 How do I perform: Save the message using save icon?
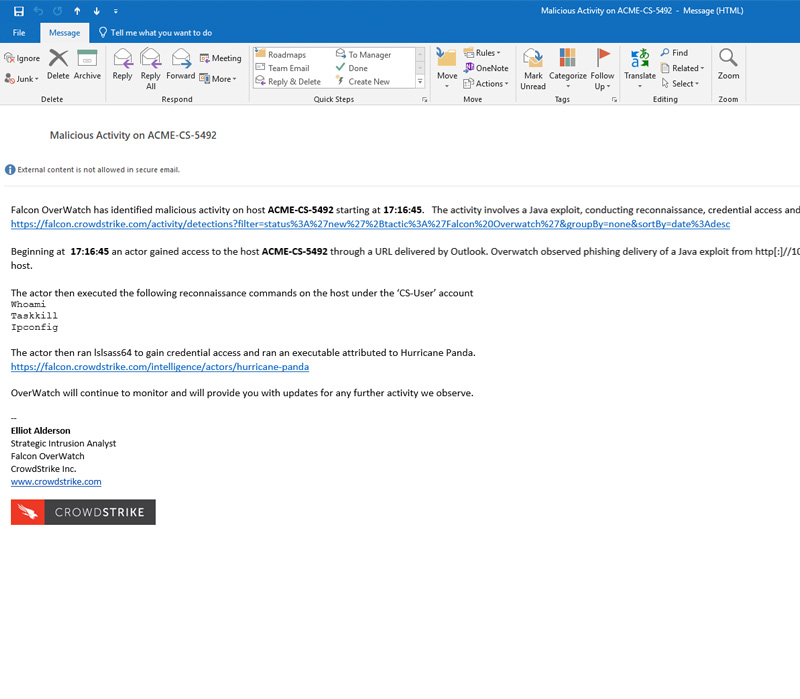[x=19, y=11]
